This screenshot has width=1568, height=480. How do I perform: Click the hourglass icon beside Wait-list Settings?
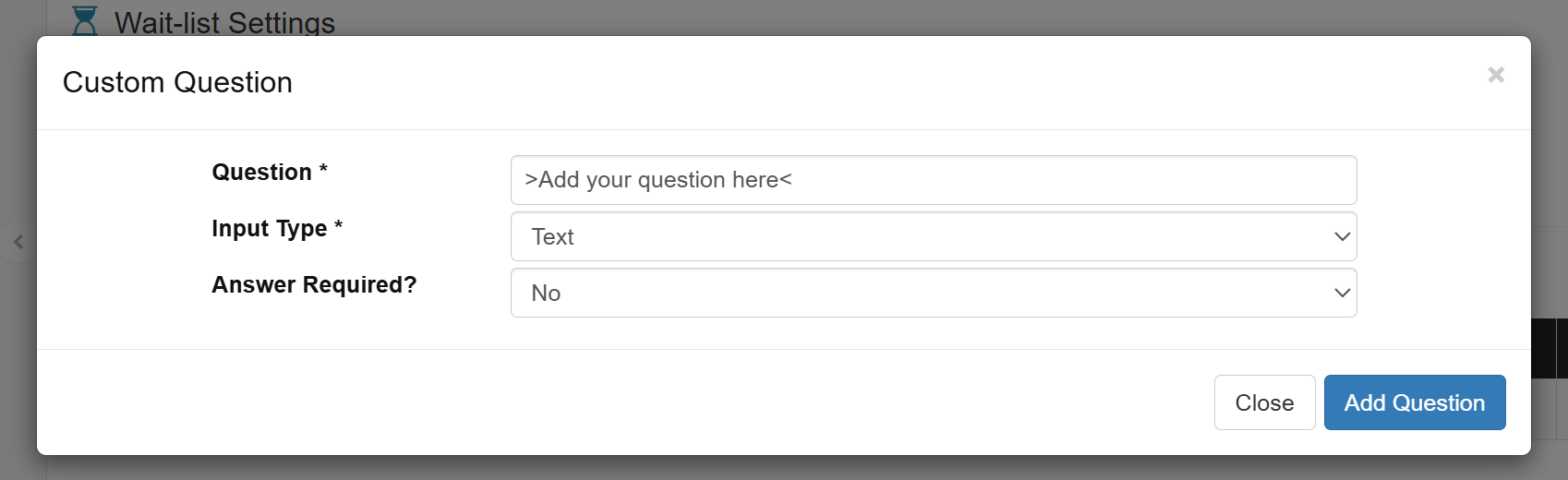pos(85,20)
